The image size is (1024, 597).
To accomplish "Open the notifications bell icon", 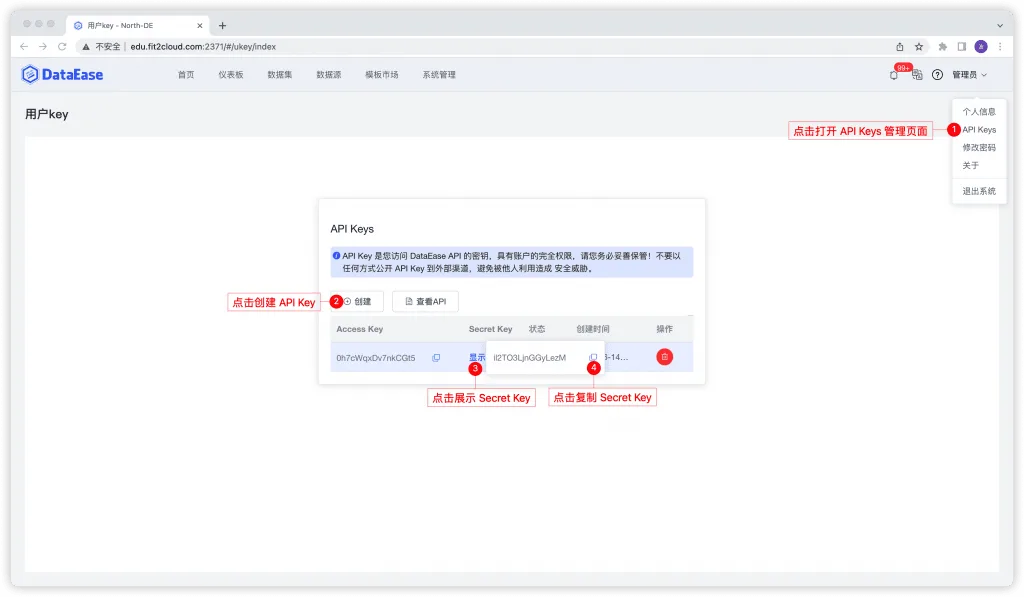I will [x=893, y=75].
